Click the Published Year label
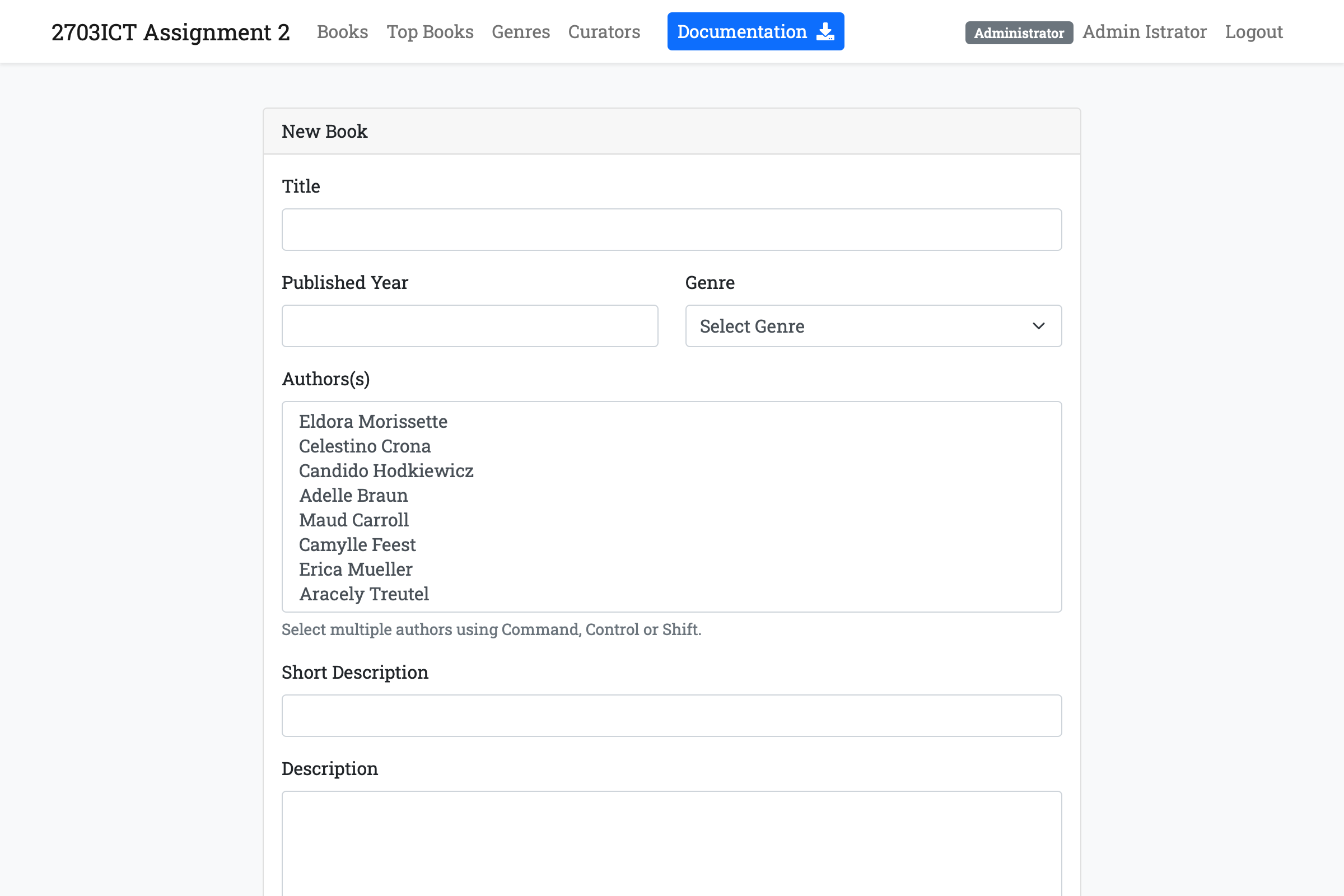The height and width of the screenshot is (896, 1344). point(344,282)
